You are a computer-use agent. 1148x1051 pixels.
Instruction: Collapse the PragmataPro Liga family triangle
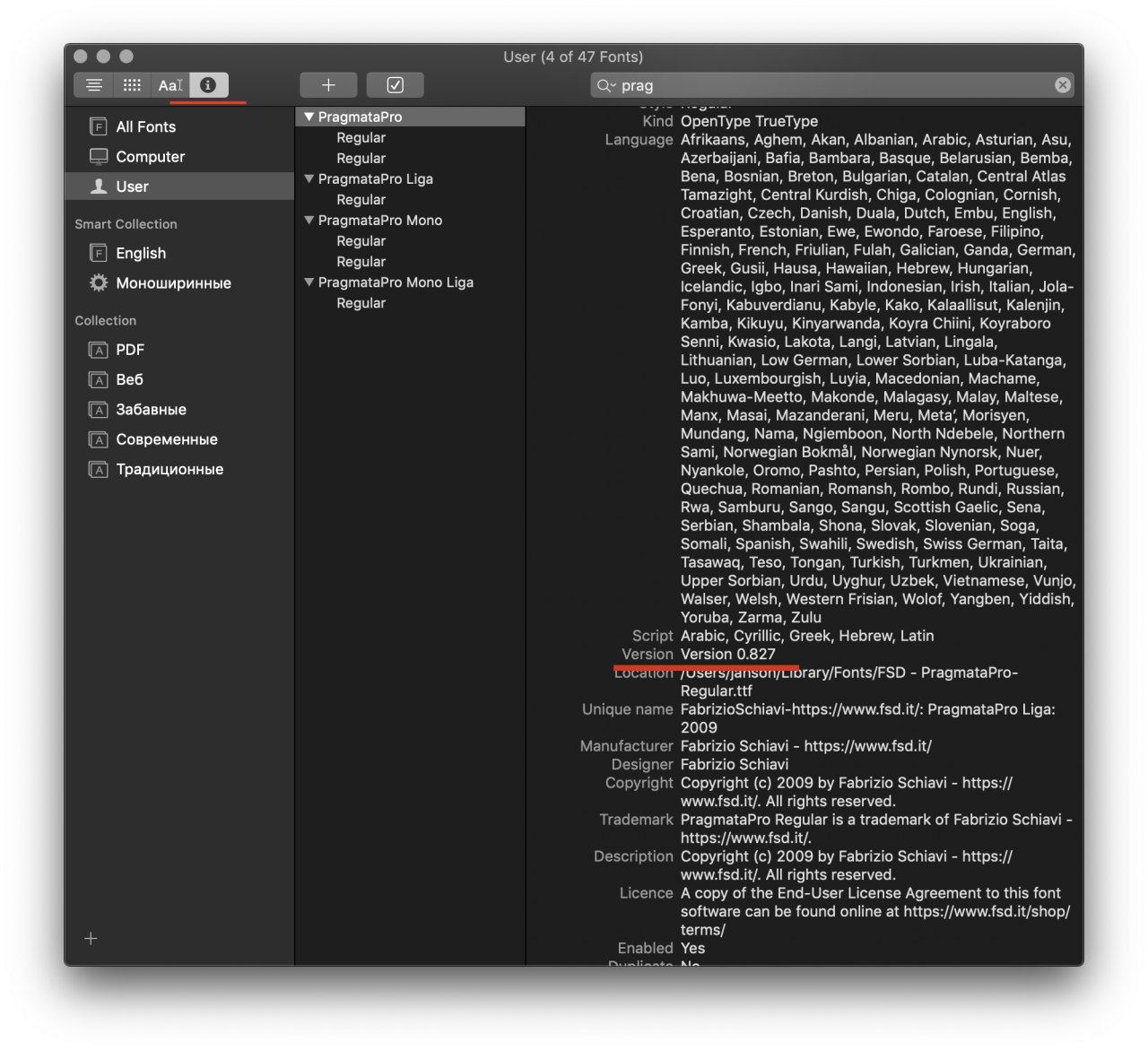(x=309, y=178)
